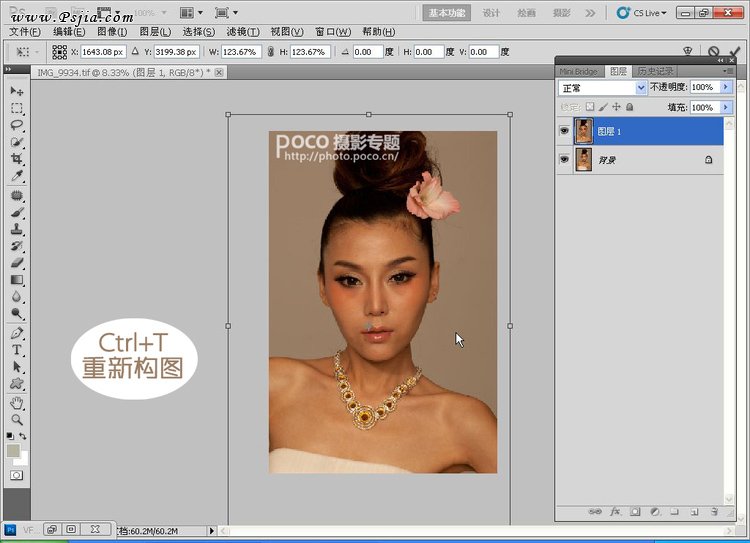Screen dimensions: 750x543
Task: Activate the Hand tool
Action: pos(17,403)
